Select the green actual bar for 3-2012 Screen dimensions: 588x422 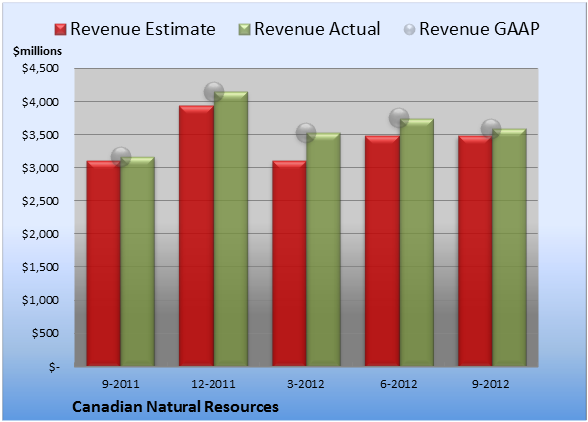[x=323, y=249]
